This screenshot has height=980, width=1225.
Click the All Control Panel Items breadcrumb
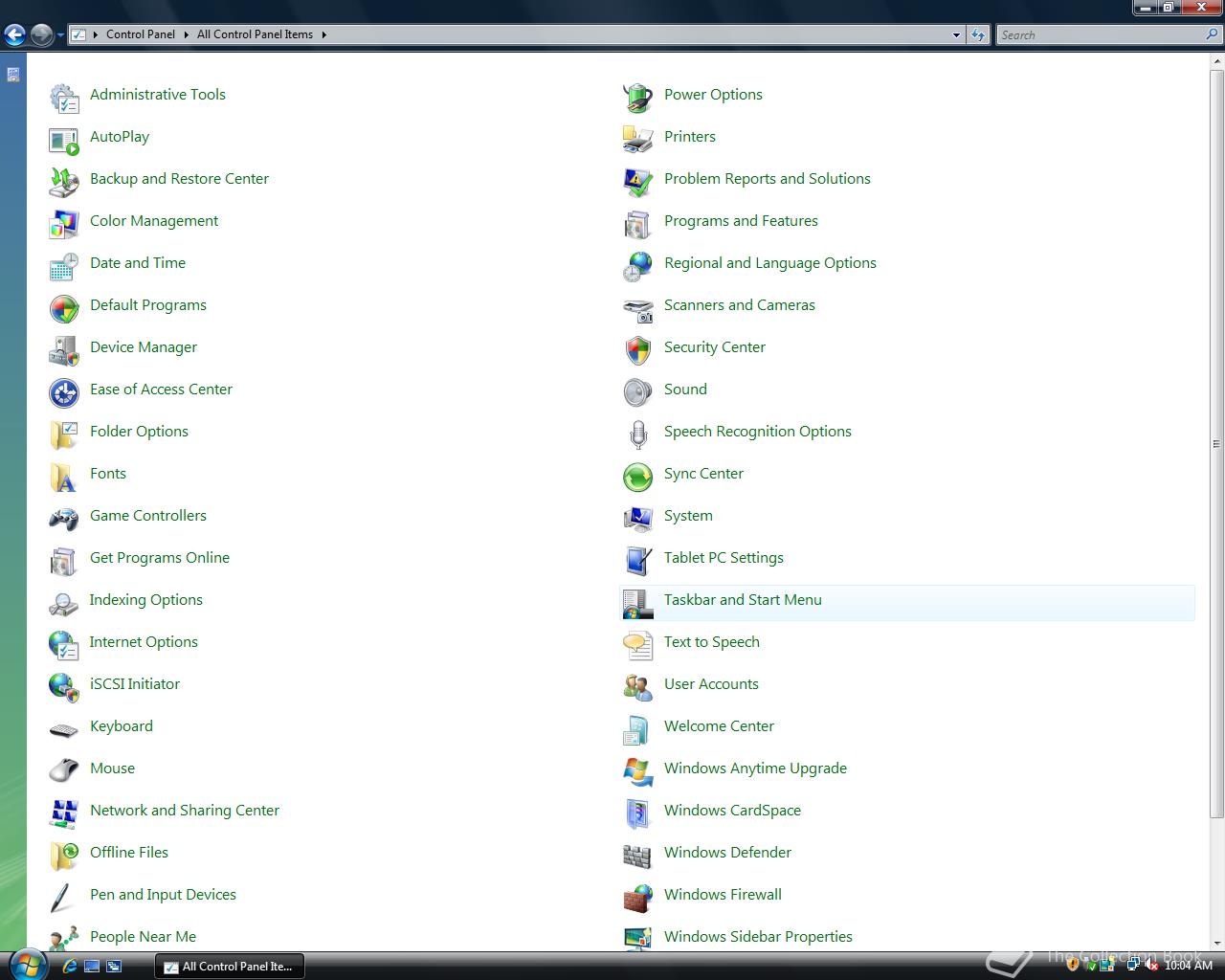click(255, 34)
